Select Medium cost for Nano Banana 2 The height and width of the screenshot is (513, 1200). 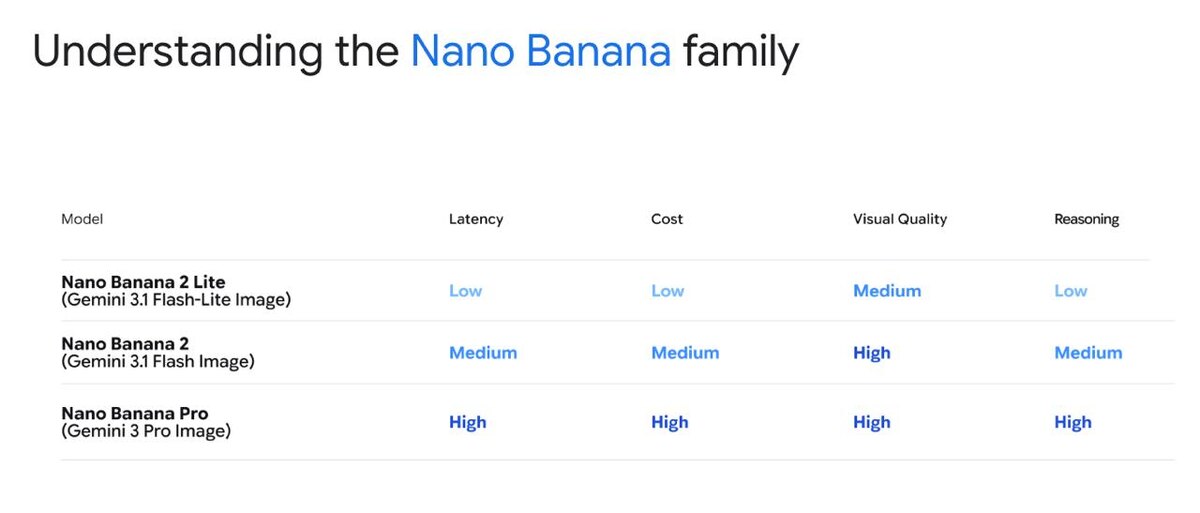685,353
